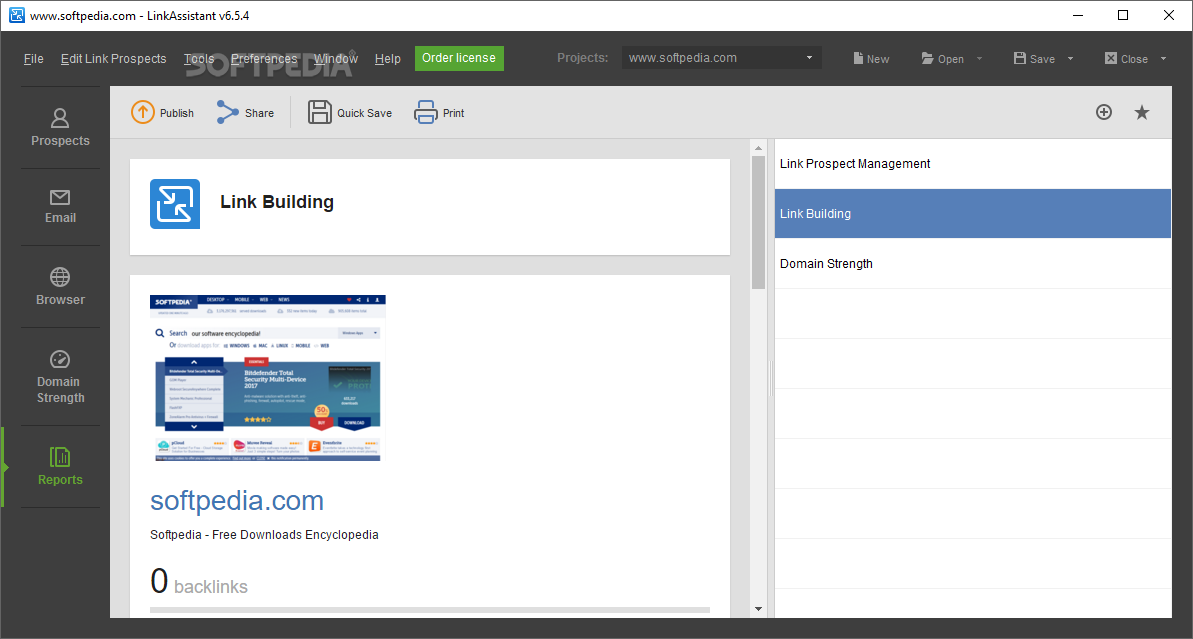This screenshot has width=1193, height=639.
Task: Select the Domain Strength report template
Action: [x=972, y=264]
